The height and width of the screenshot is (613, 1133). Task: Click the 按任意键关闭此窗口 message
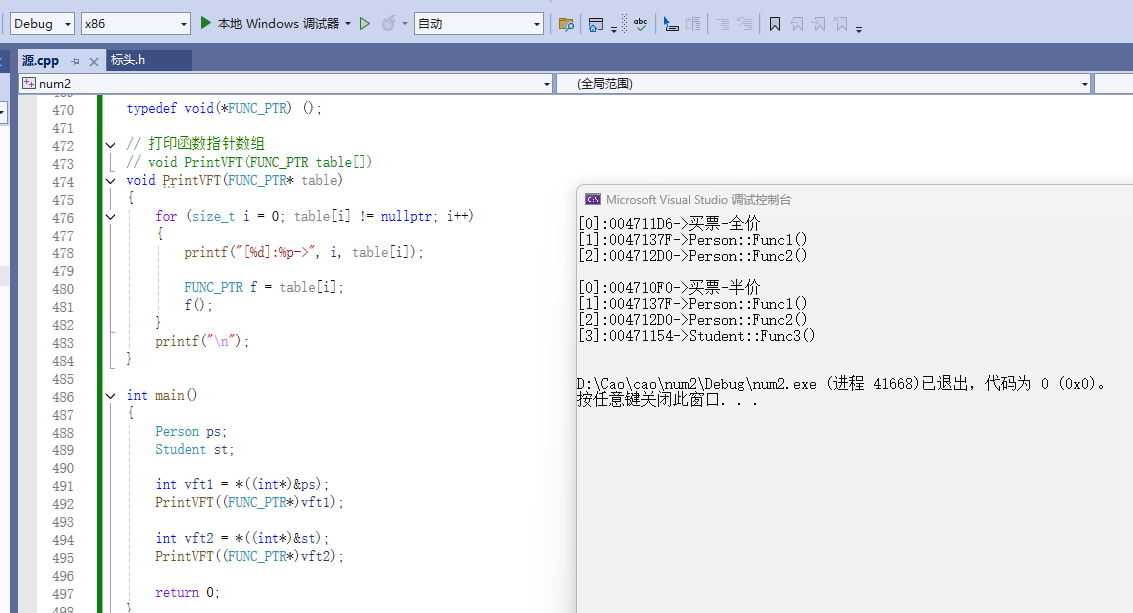click(x=668, y=400)
